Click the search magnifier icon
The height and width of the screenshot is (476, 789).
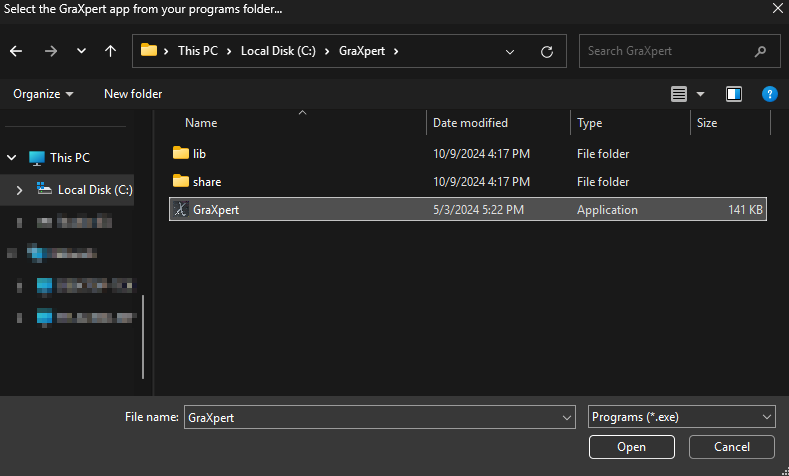[762, 51]
